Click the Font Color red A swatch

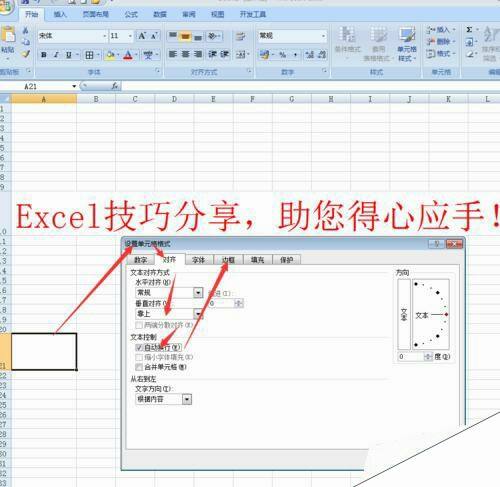[x=128, y=55]
